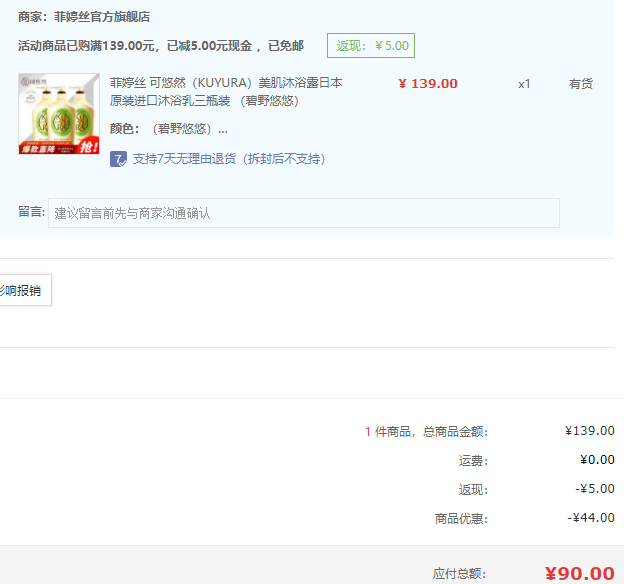624x584 pixels.
Task: Click the 影响报销 button
Action: [25, 290]
